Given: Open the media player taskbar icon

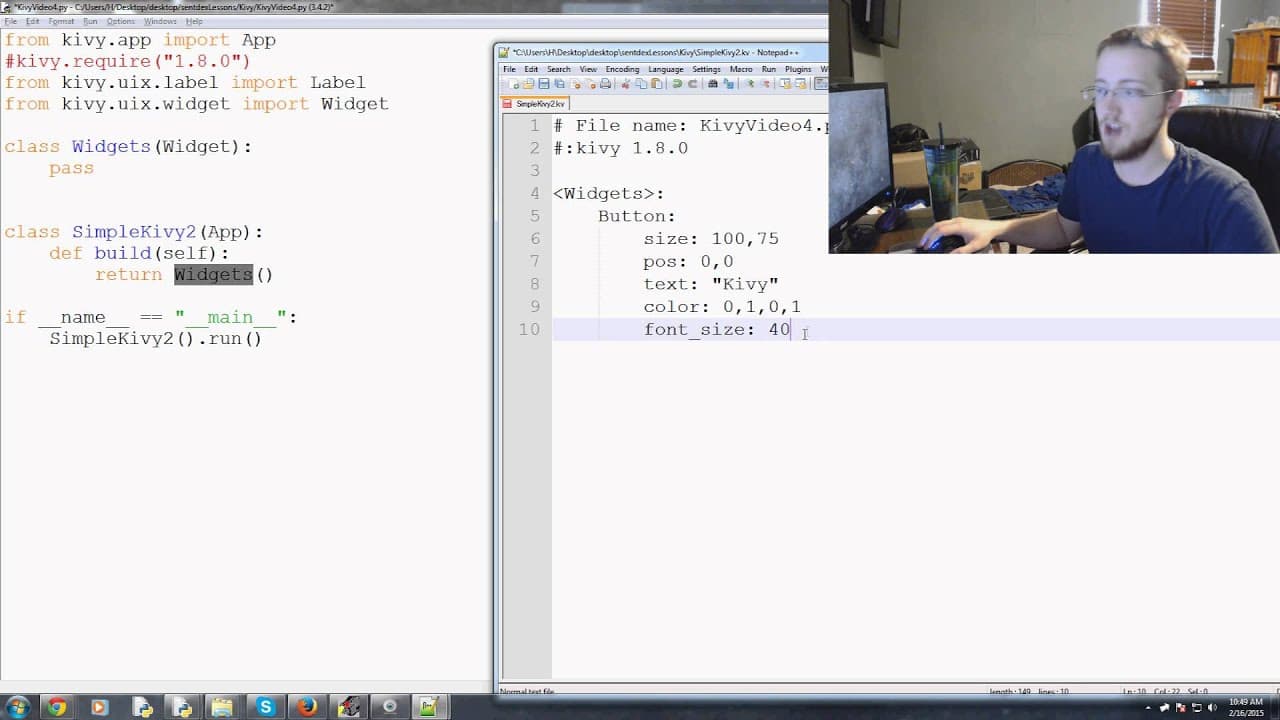Looking at the screenshot, I should click(x=98, y=707).
